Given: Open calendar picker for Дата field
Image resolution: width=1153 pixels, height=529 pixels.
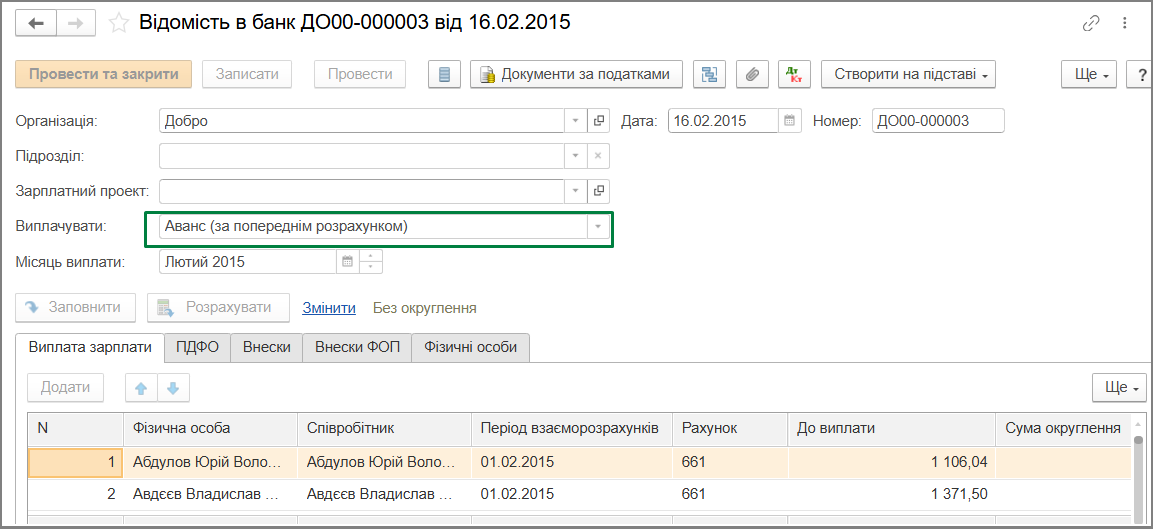Looking at the screenshot, I should 790,121.
